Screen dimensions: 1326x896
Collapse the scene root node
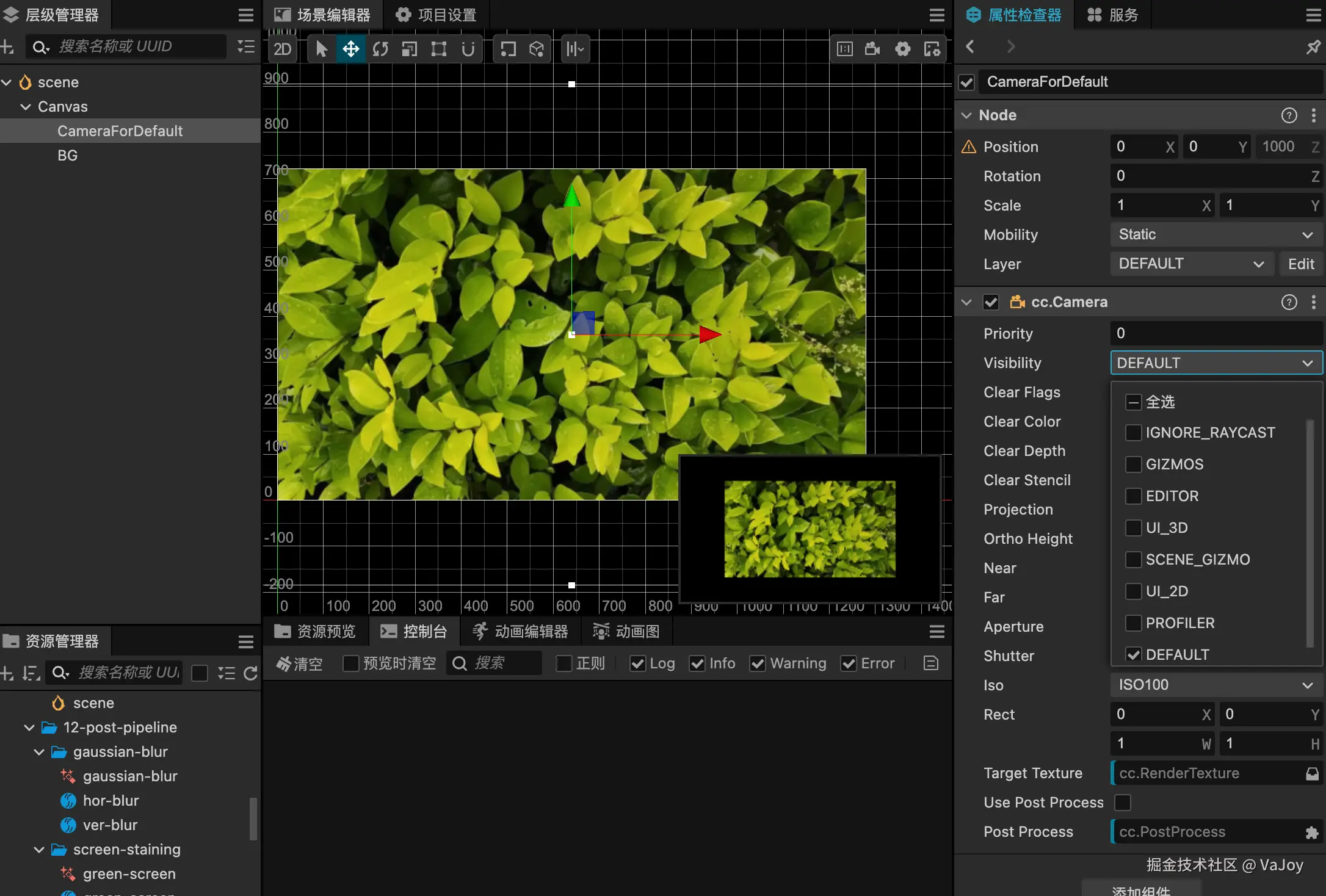[7, 82]
